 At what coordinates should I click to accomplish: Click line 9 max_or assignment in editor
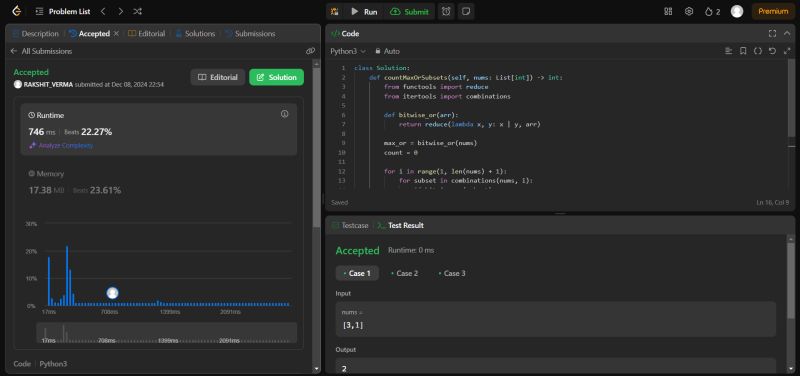430,143
